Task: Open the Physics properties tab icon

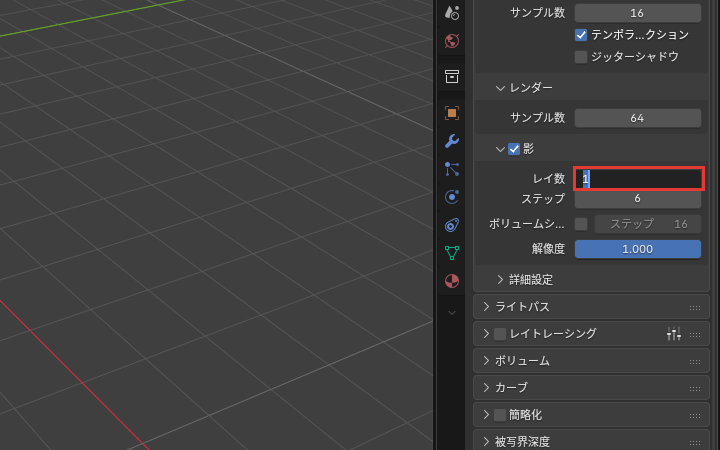Action: click(x=452, y=197)
